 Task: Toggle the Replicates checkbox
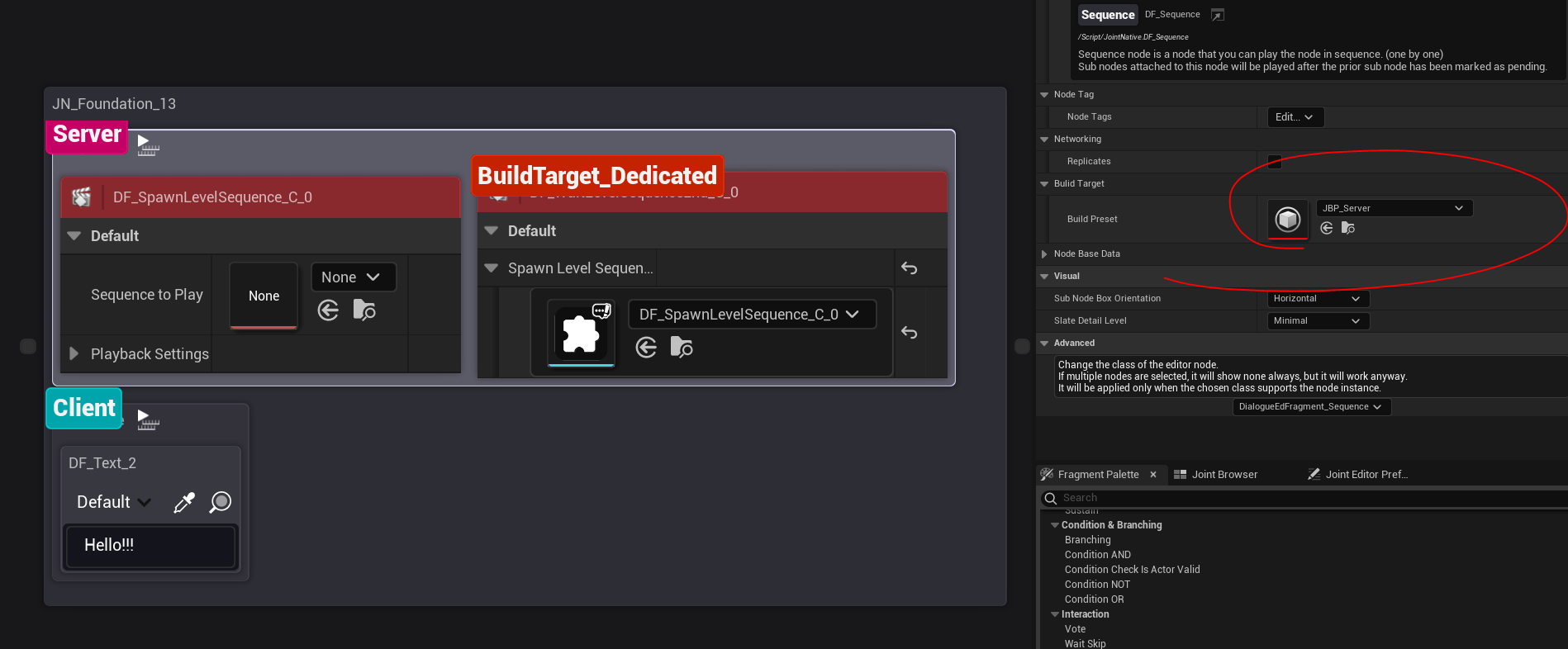tap(1275, 162)
